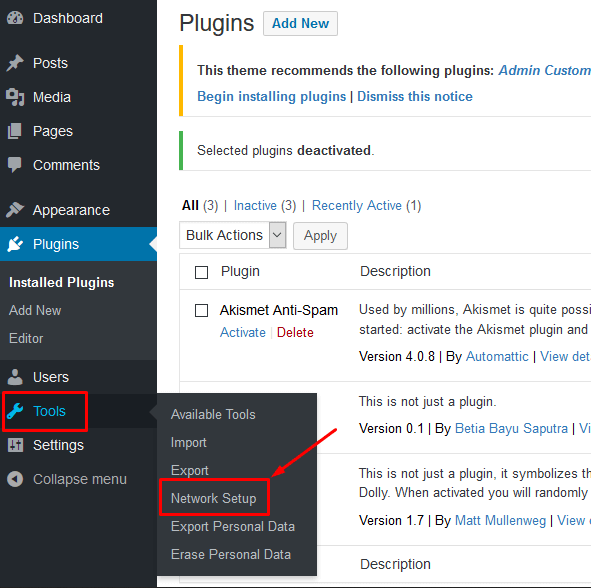
Task: Click the Dashboard gauge icon
Action: 15,18
